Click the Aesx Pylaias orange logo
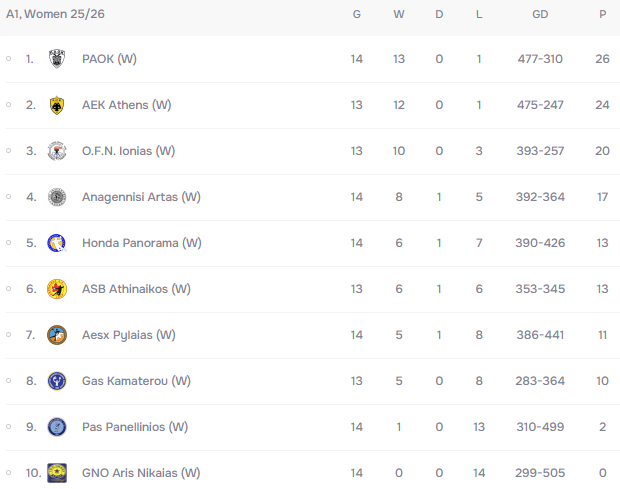The image size is (620, 489). coord(57,335)
